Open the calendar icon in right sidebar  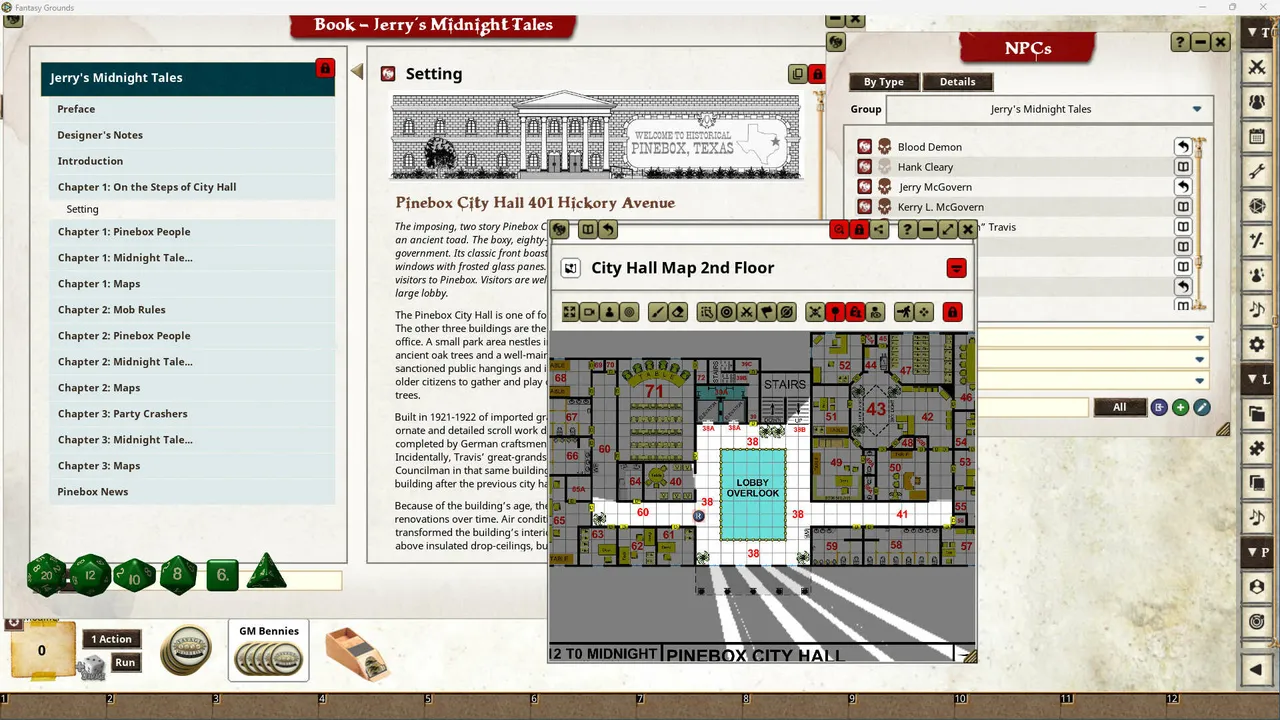point(1257,137)
